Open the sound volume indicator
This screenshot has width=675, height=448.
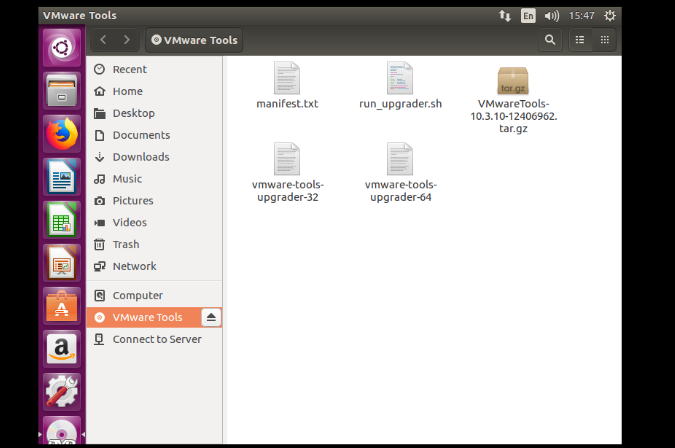click(551, 16)
